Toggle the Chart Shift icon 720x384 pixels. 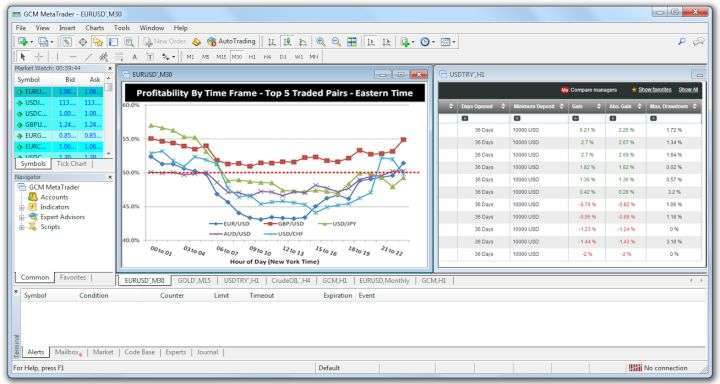pyautogui.click(x=387, y=42)
